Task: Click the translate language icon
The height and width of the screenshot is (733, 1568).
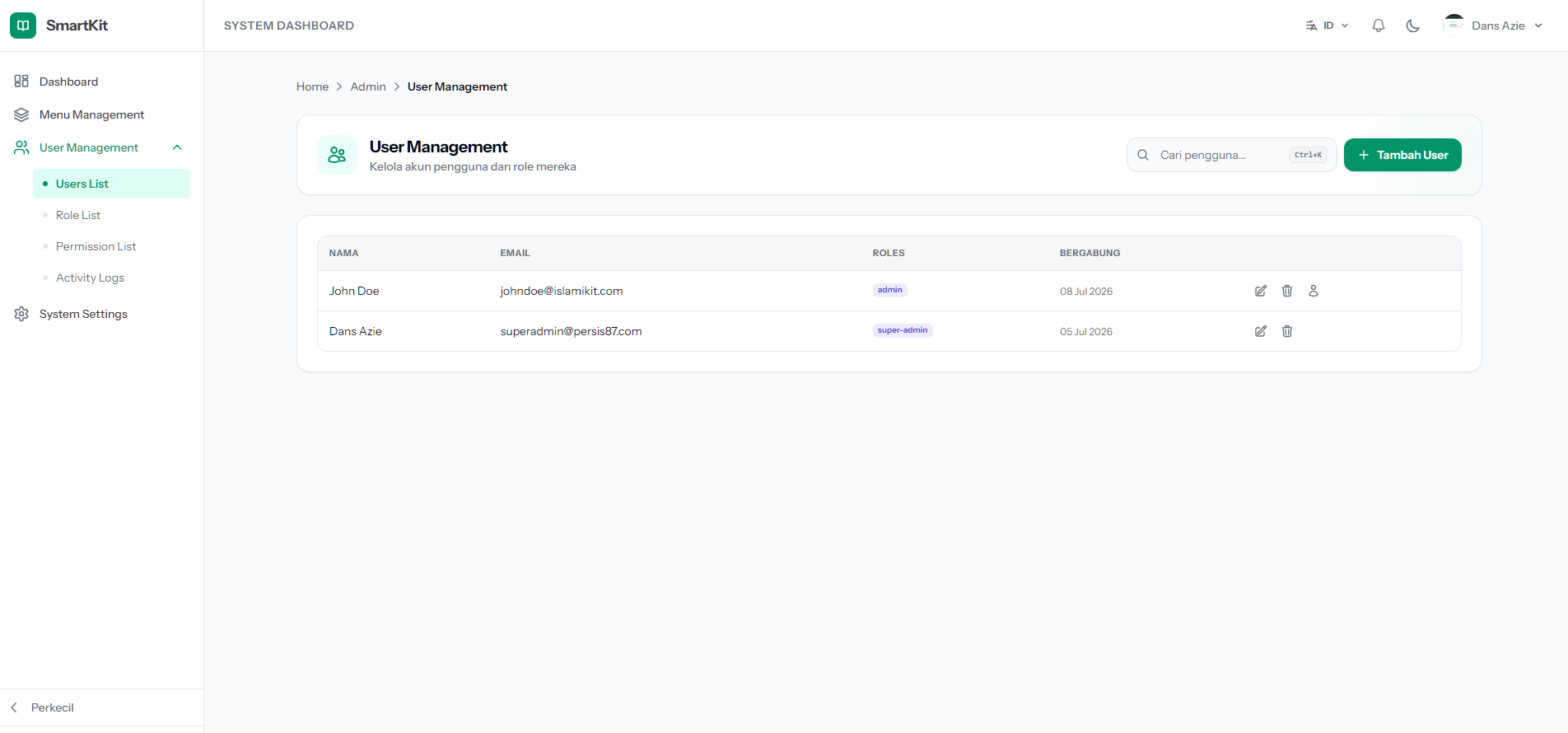Action: 1311,26
